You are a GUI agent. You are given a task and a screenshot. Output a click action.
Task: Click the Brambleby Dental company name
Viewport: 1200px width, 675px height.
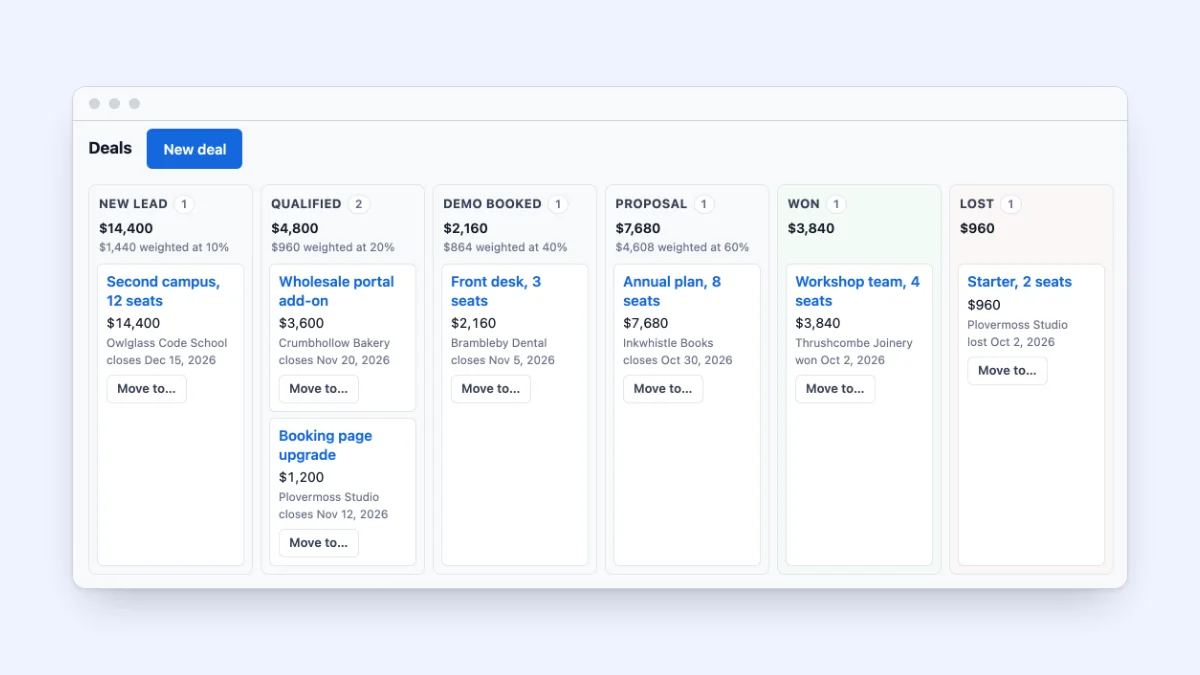point(499,343)
